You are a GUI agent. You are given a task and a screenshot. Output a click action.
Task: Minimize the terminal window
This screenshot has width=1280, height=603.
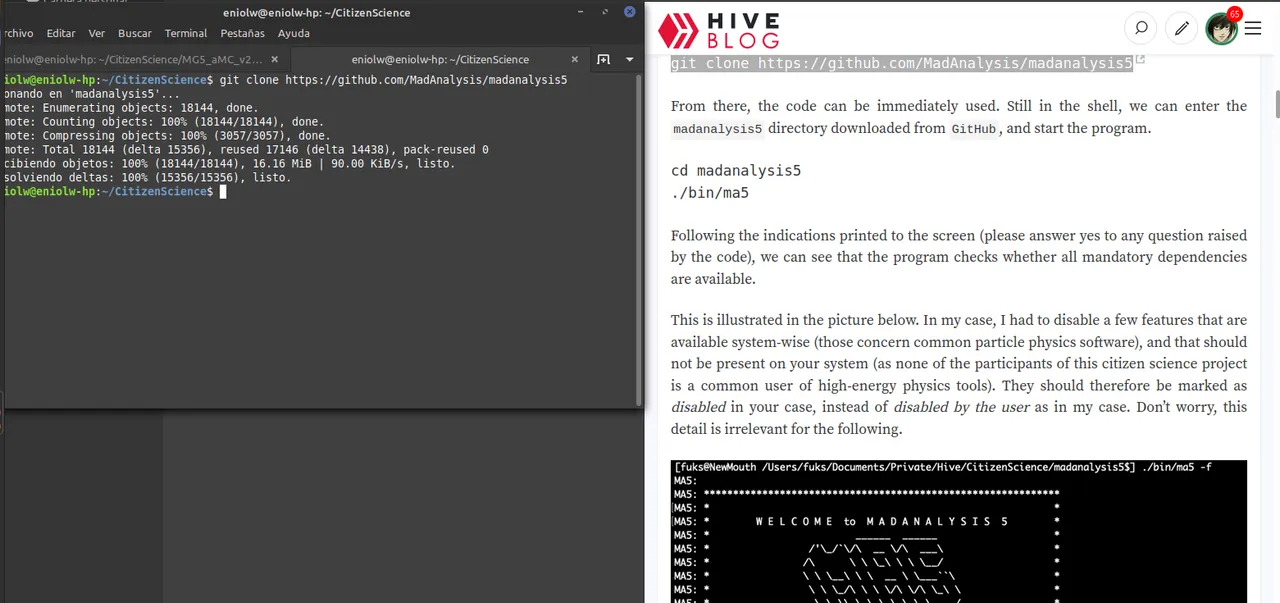582,12
